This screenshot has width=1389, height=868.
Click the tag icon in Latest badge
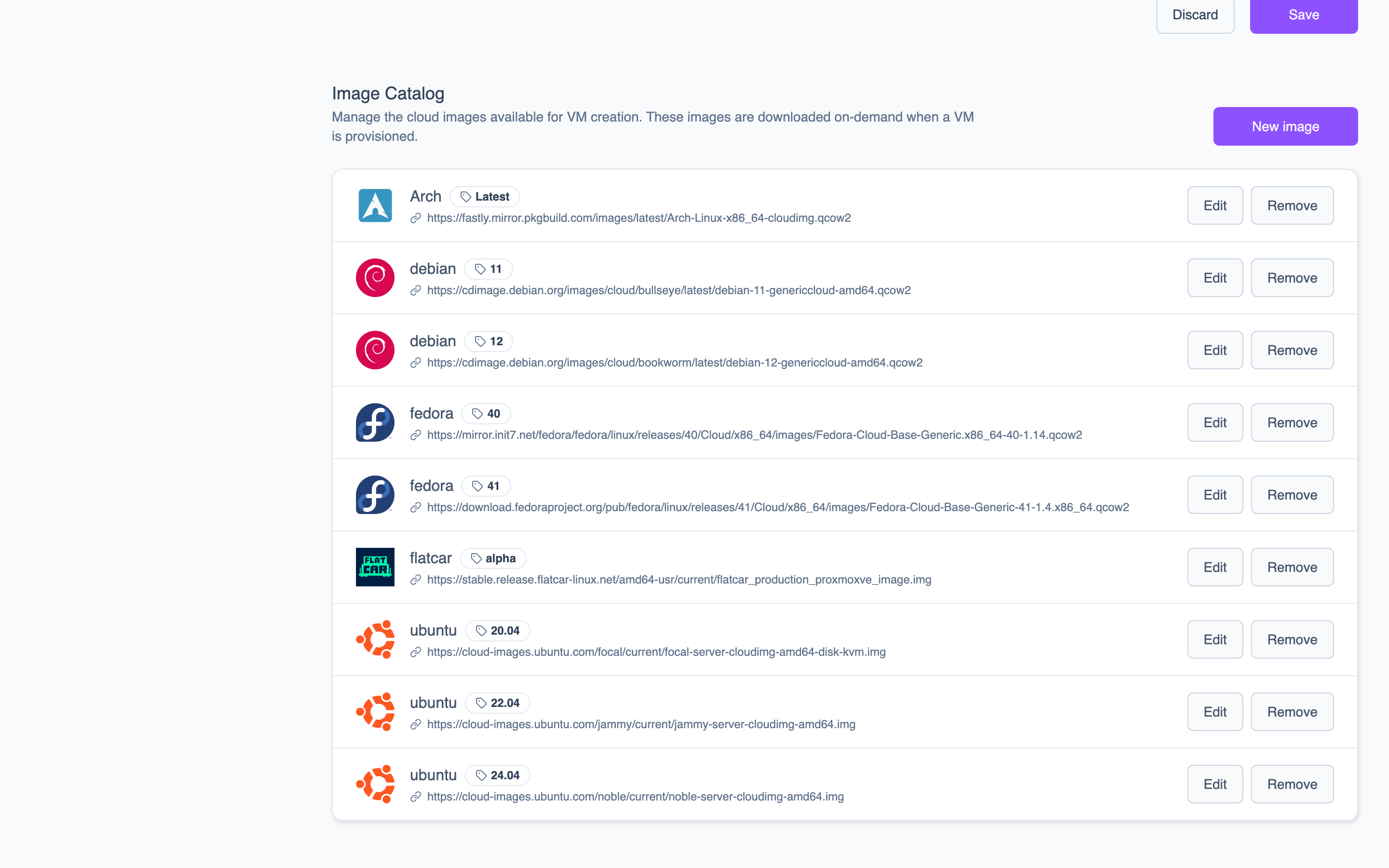tap(465, 197)
